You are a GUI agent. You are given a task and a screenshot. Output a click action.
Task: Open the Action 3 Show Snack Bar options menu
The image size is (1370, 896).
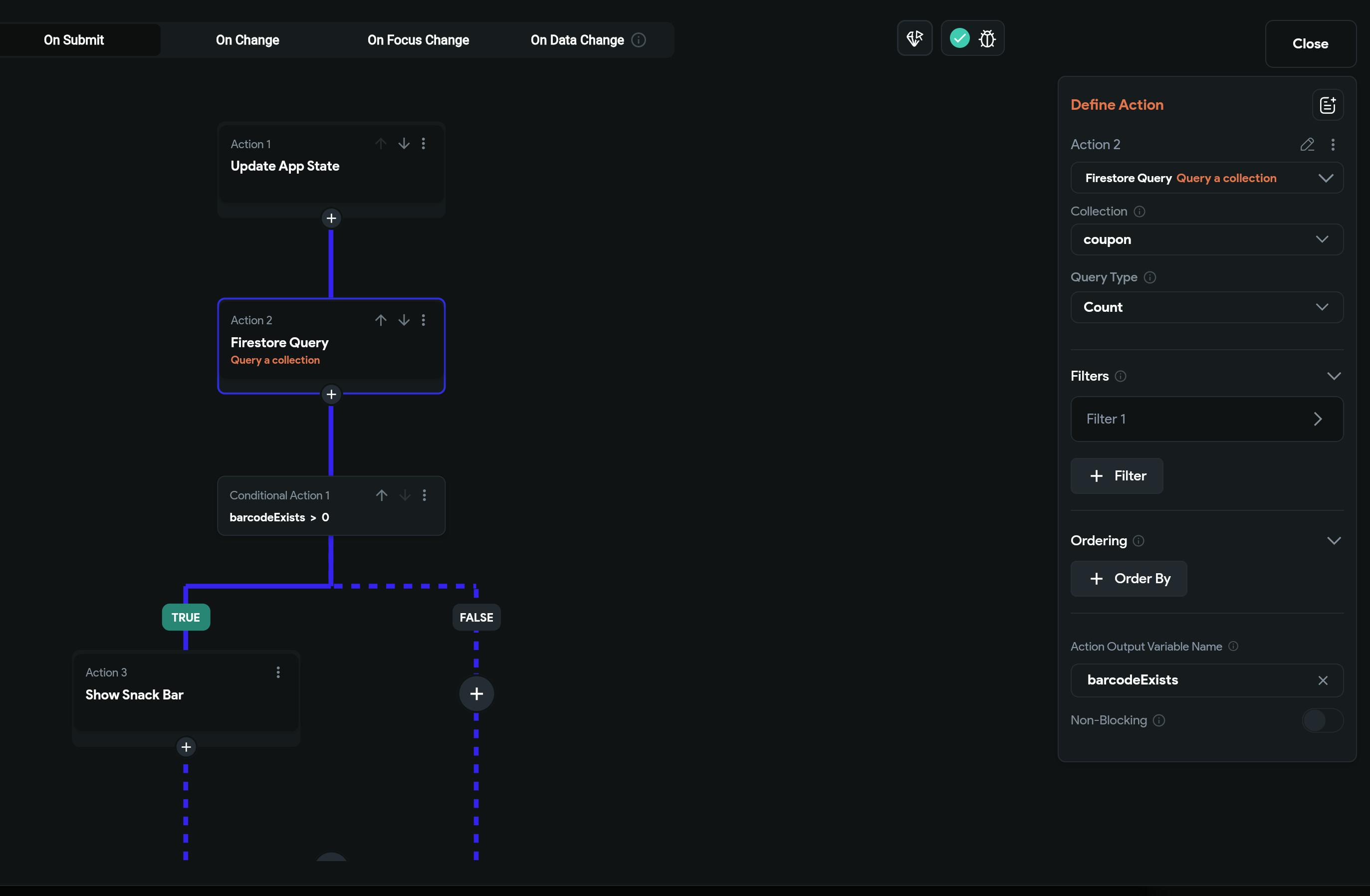[278, 672]
